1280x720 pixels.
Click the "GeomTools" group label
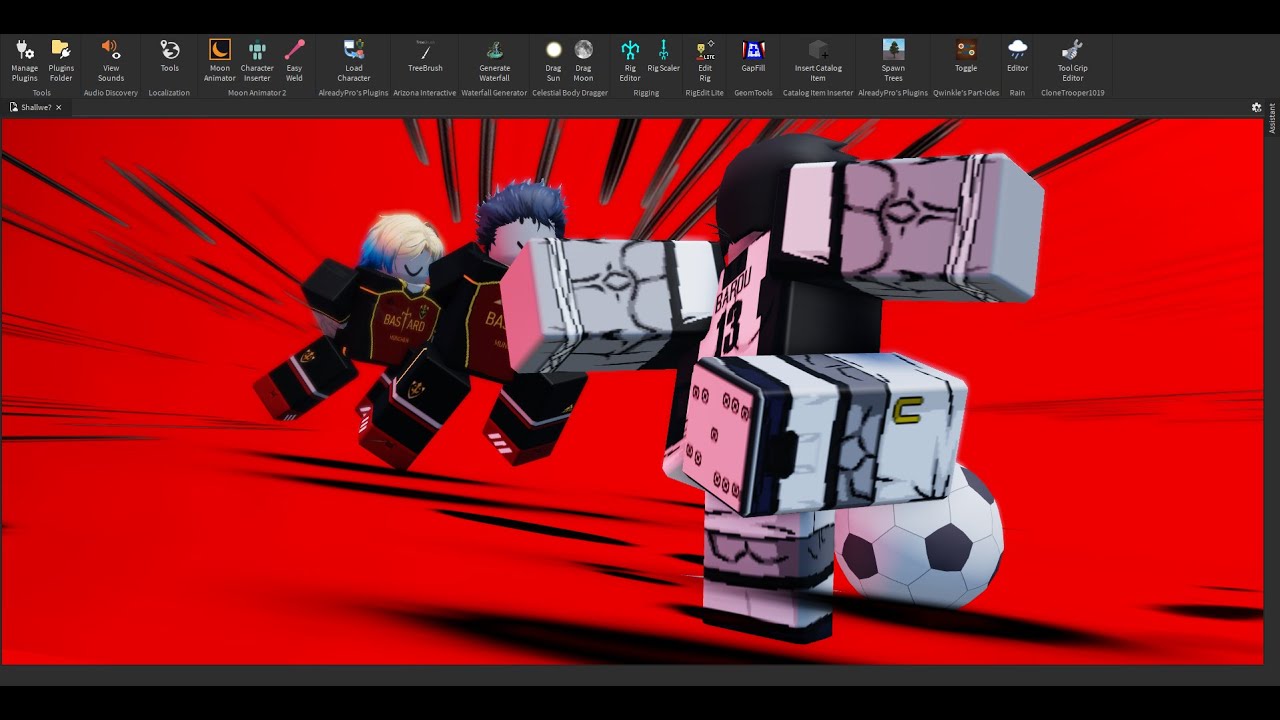point(753,93)
